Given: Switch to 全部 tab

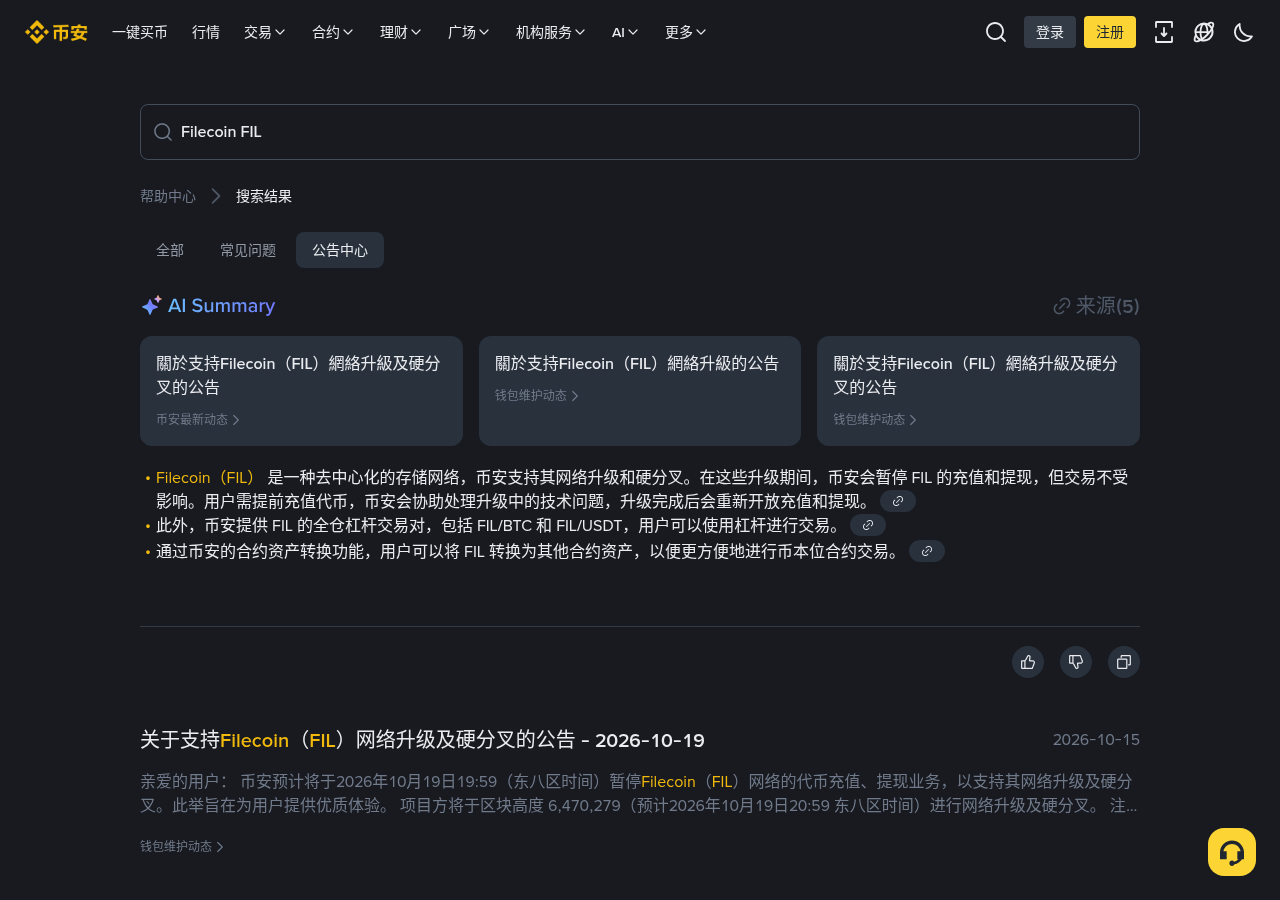Looking at the screenshot, I should pos(170,250).
